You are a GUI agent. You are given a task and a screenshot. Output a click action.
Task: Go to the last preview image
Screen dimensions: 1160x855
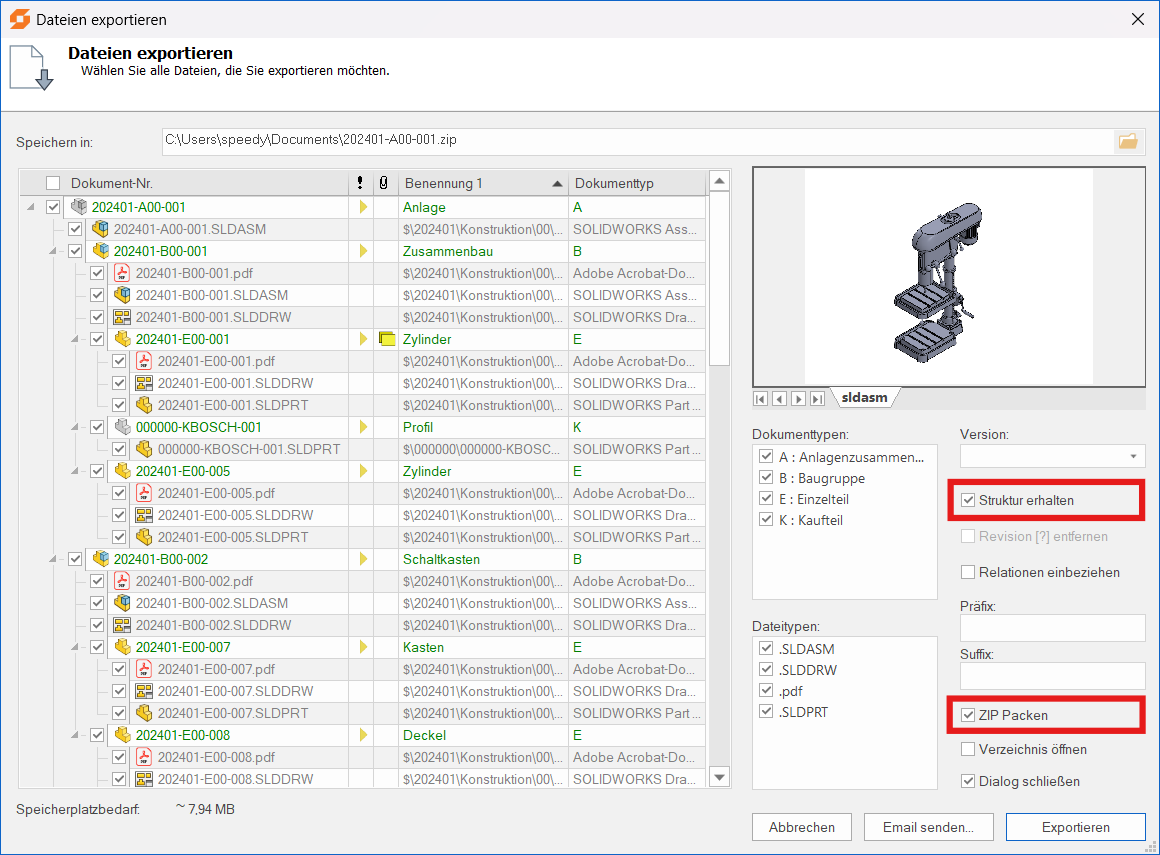click(817, 399)
